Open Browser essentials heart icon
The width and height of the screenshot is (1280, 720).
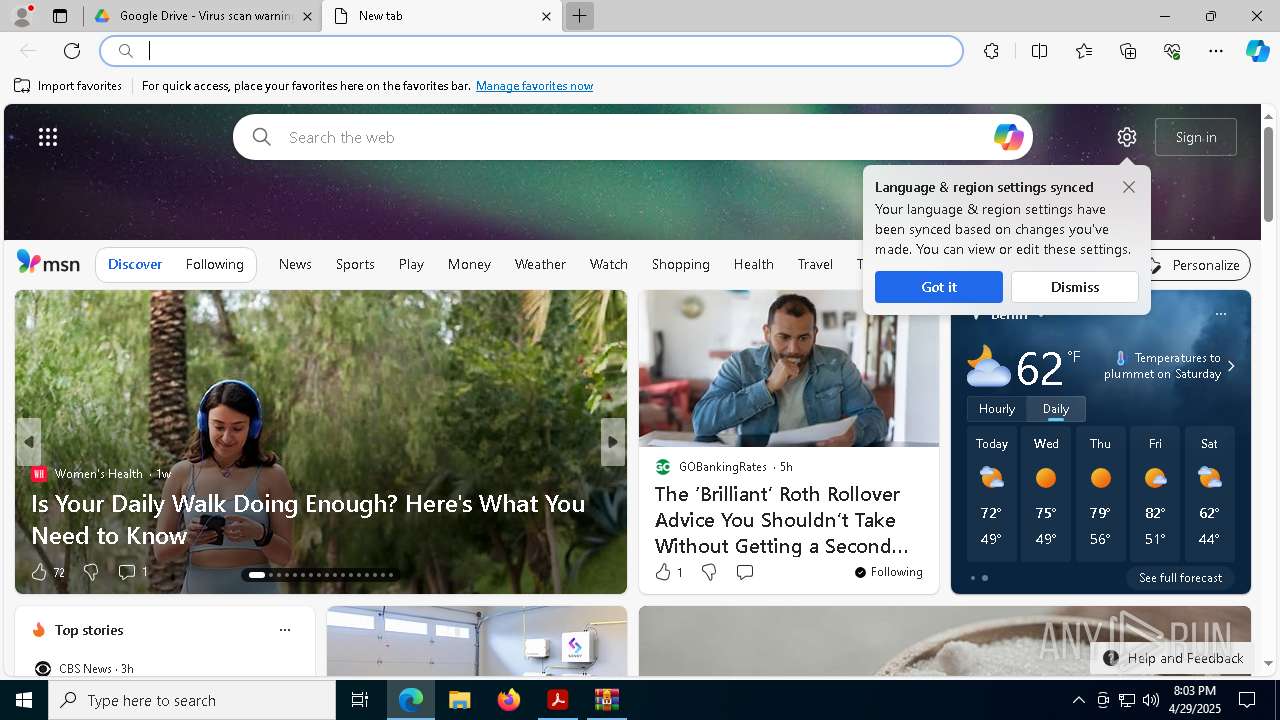click(1172, 51)
